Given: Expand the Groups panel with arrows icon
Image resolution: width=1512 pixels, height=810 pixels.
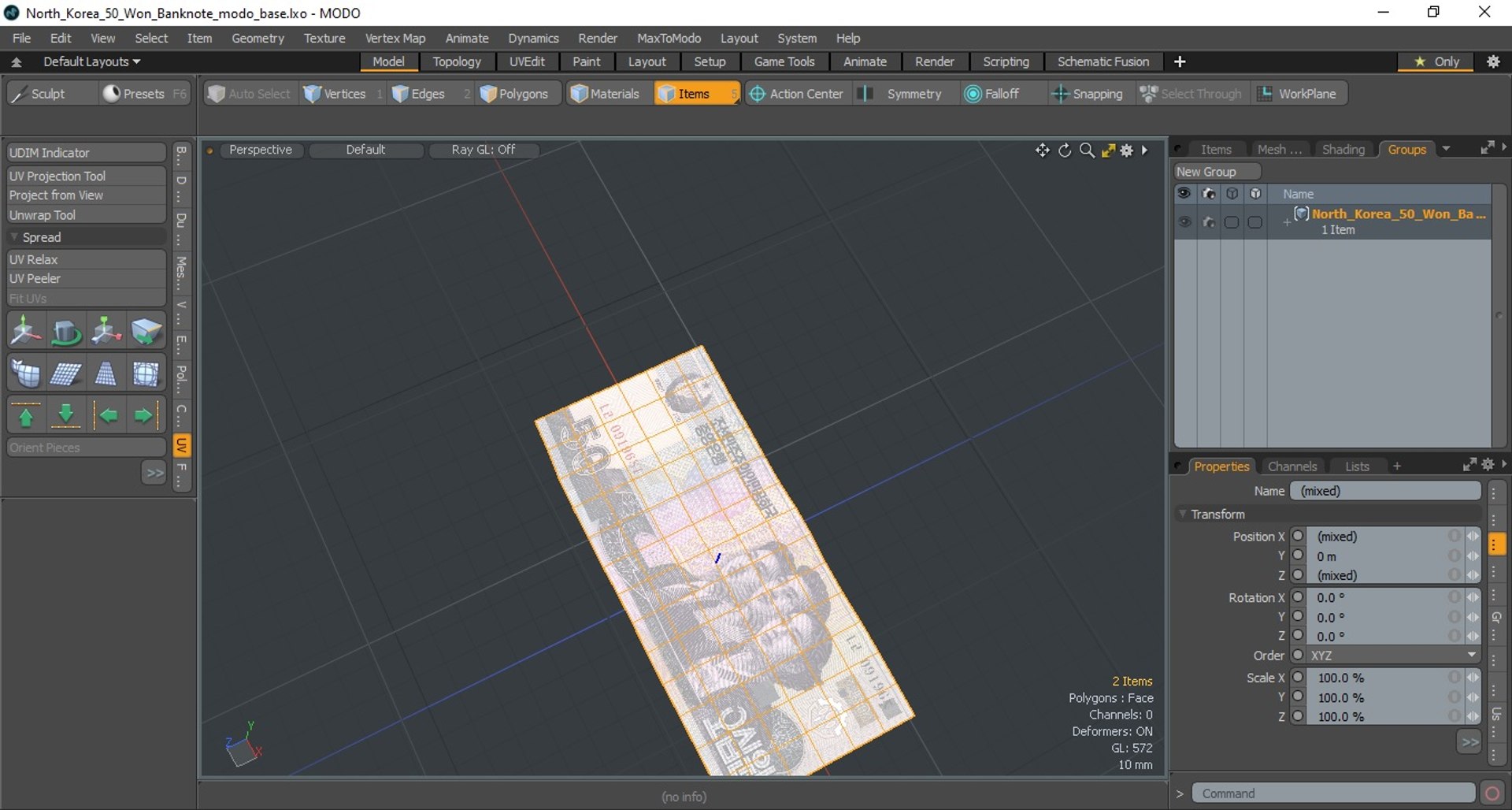Looking at the screenshot, I should click(x=1487, y=148).
